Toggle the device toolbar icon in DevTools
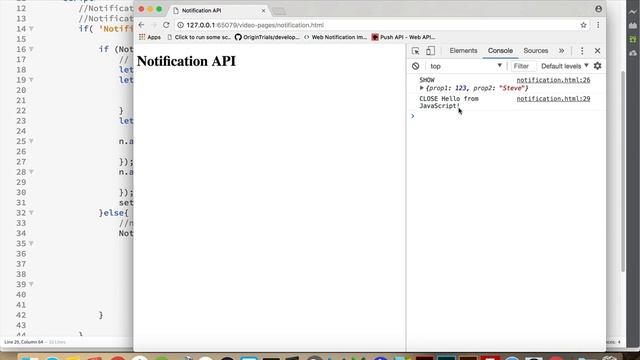Screen dimensions: 640x360 coord(430,51)
